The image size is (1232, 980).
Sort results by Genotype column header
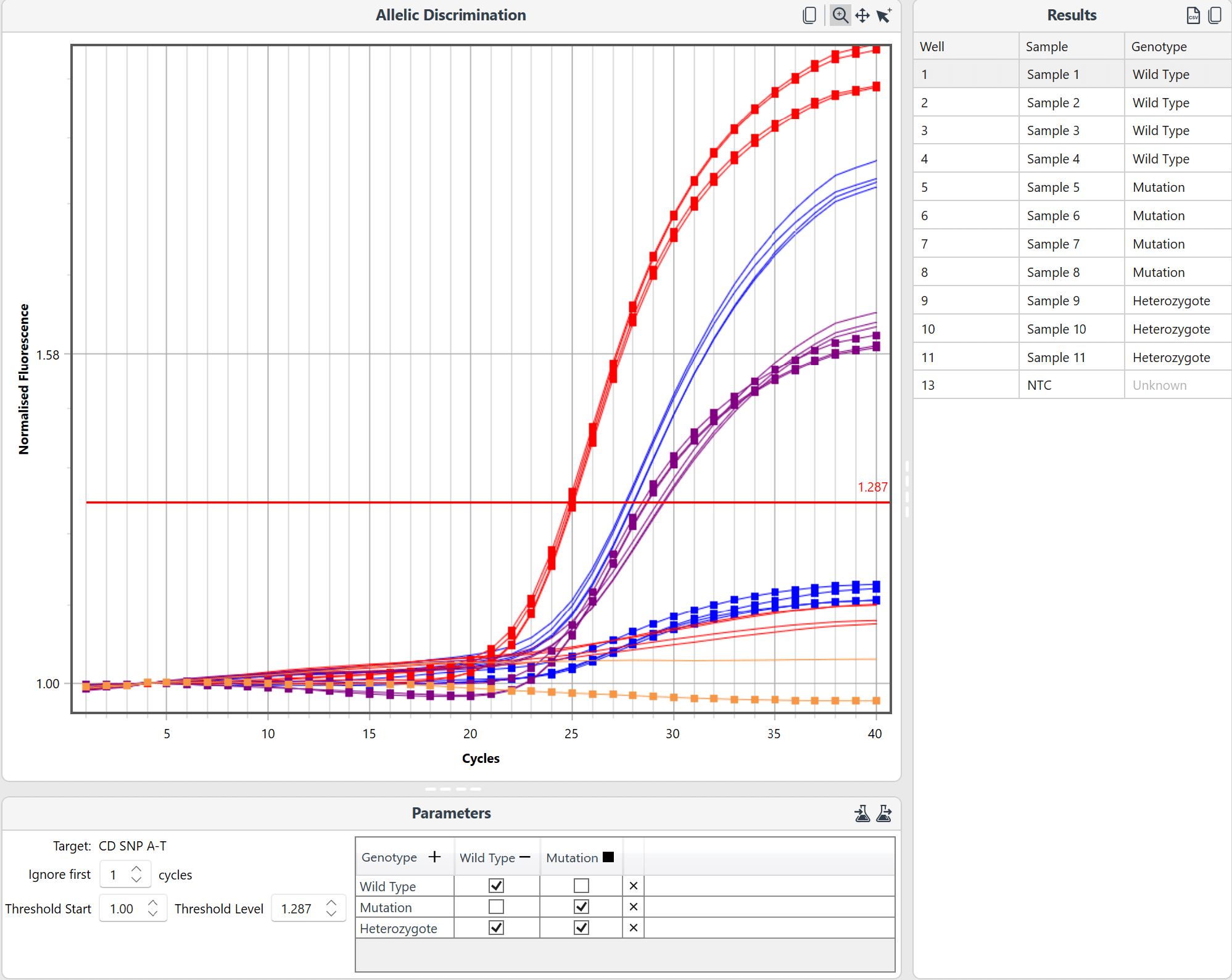1159,46
